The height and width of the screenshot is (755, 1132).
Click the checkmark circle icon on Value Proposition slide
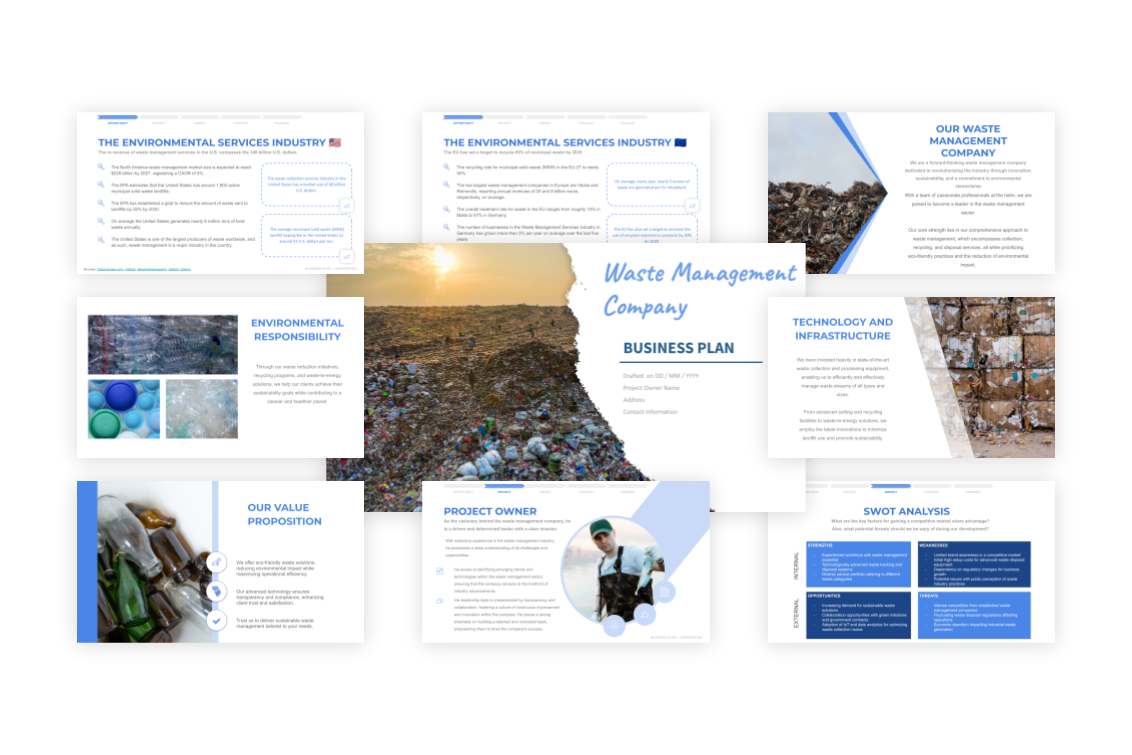tap(215, 620)
